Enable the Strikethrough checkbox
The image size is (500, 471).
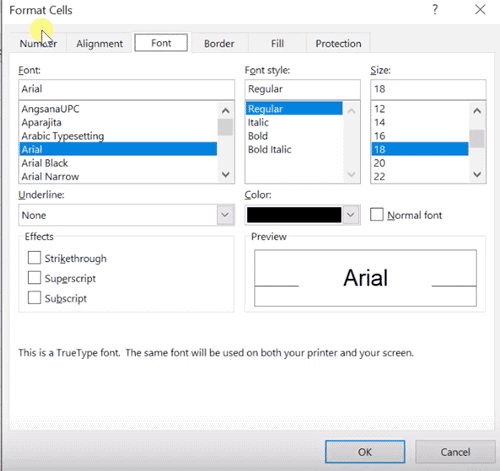point(34,258)
